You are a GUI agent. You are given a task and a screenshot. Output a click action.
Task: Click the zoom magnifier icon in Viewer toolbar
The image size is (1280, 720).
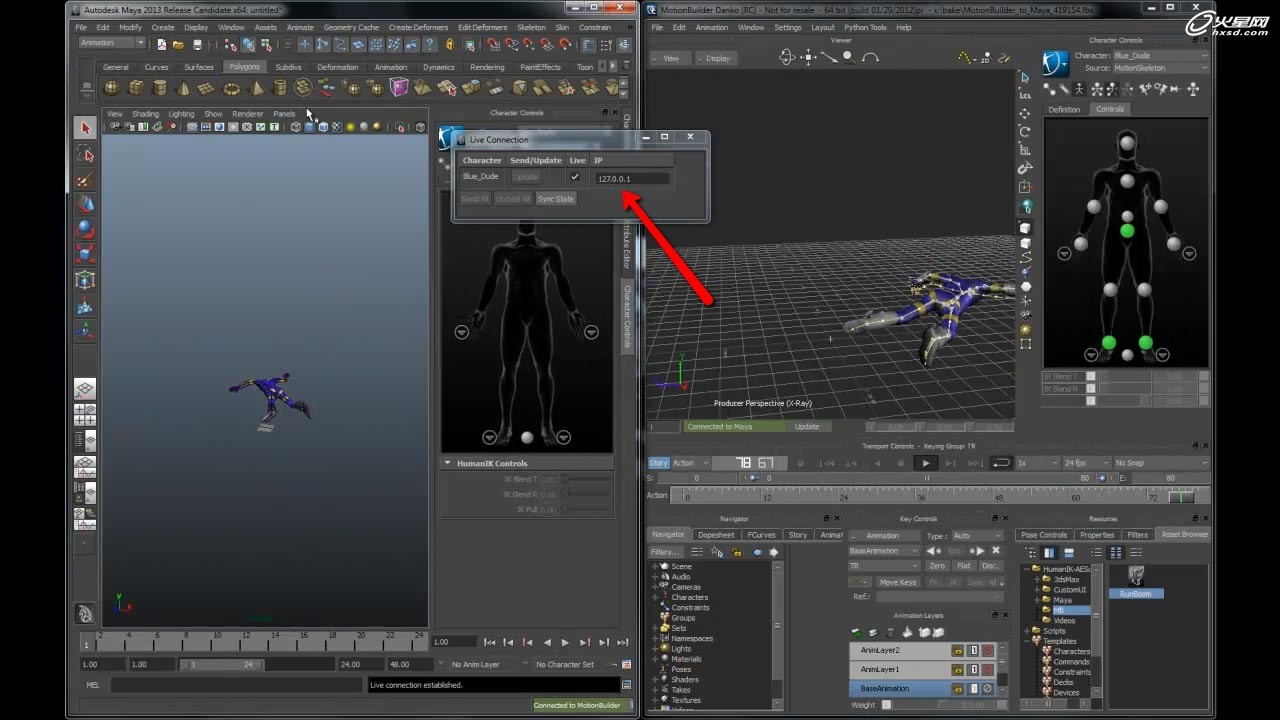848,58
